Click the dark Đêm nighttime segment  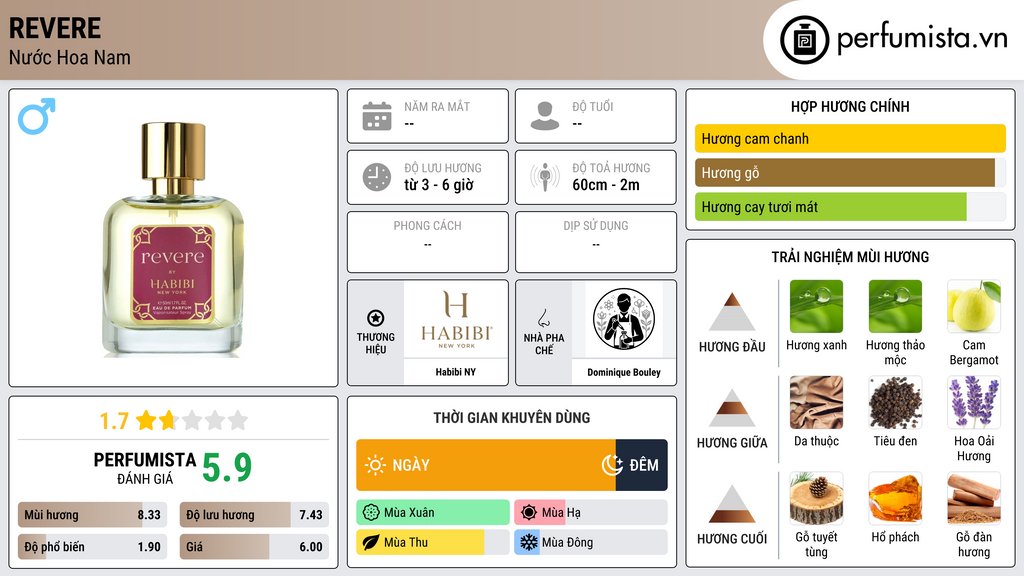tap(641, 465)
